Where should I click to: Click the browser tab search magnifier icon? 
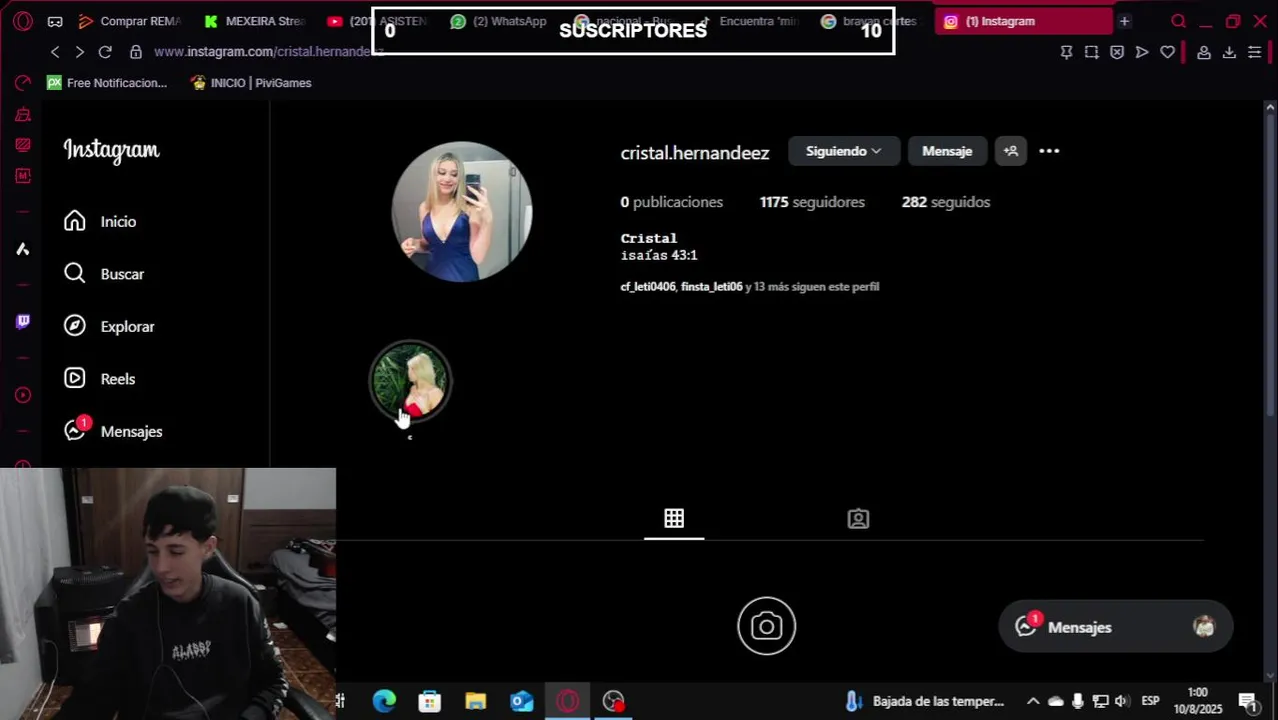(1178, 21)
